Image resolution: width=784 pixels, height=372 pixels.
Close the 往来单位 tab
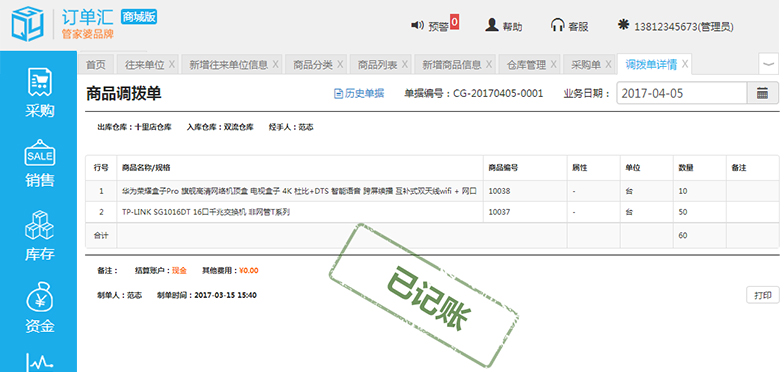click(x=172, y=64)
